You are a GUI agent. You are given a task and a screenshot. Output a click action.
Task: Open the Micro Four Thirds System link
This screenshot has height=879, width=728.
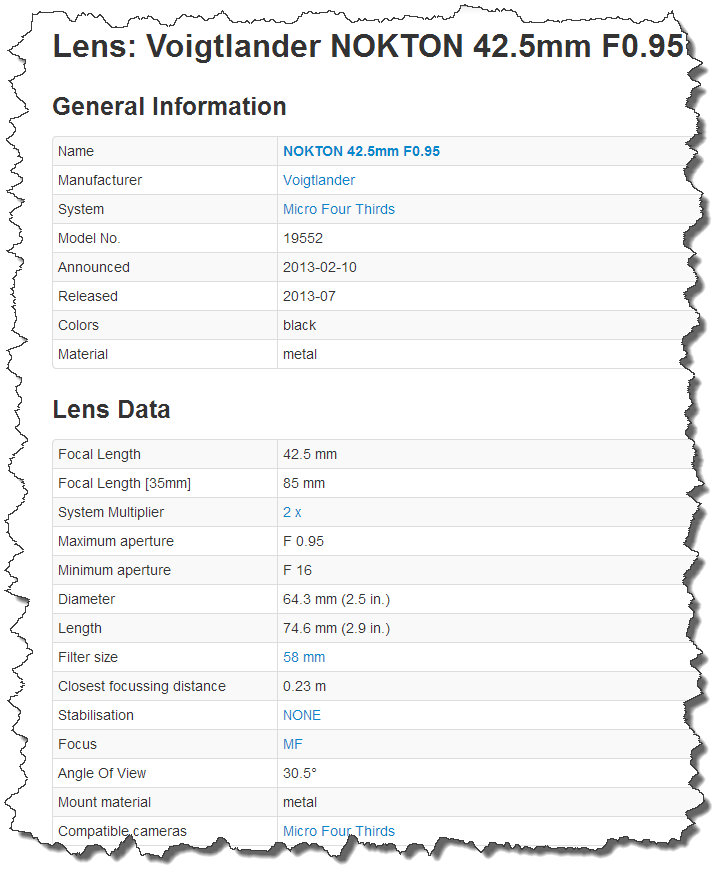click(339, 209)
